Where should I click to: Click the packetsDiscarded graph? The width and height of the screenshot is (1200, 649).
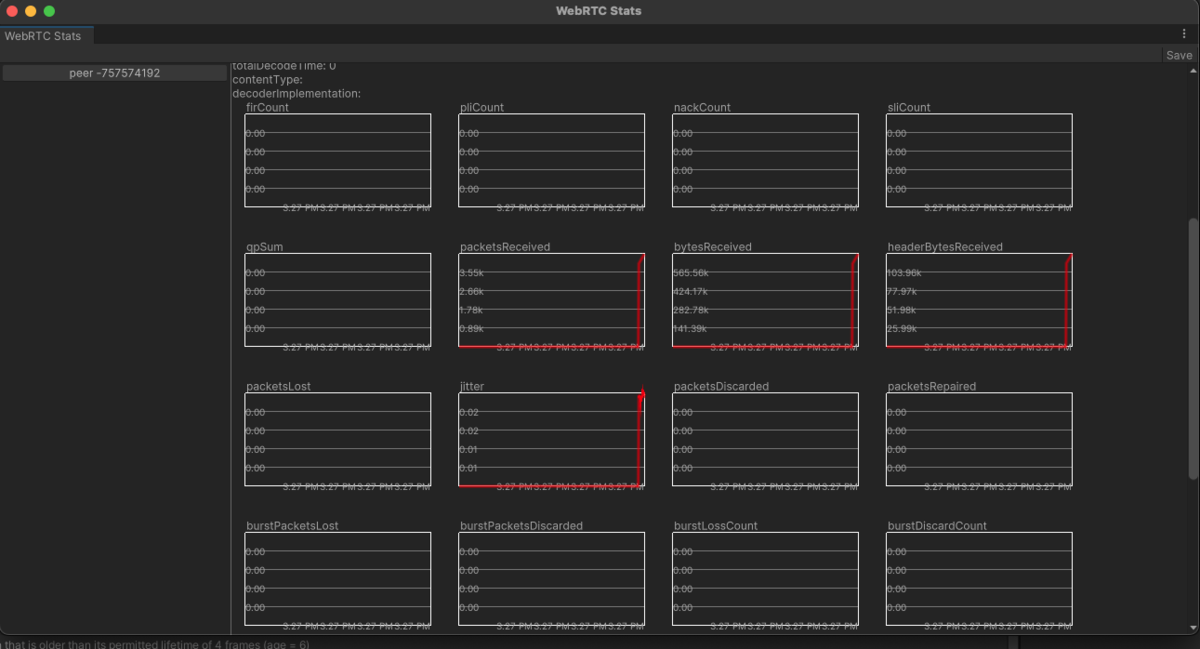(x=766, y=439)
